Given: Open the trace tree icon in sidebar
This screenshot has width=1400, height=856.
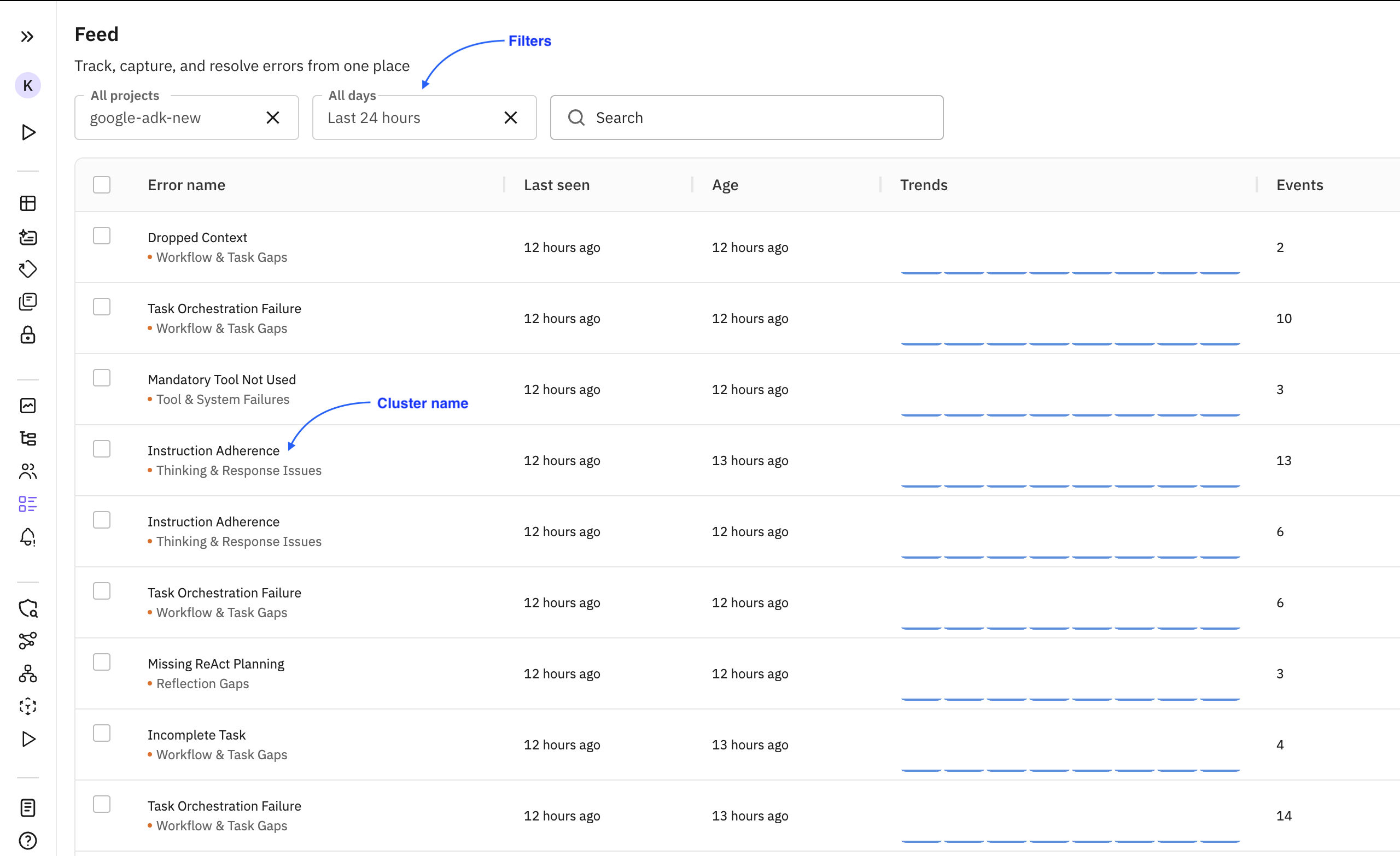Looking at the screenshot, I should [28, 438].
